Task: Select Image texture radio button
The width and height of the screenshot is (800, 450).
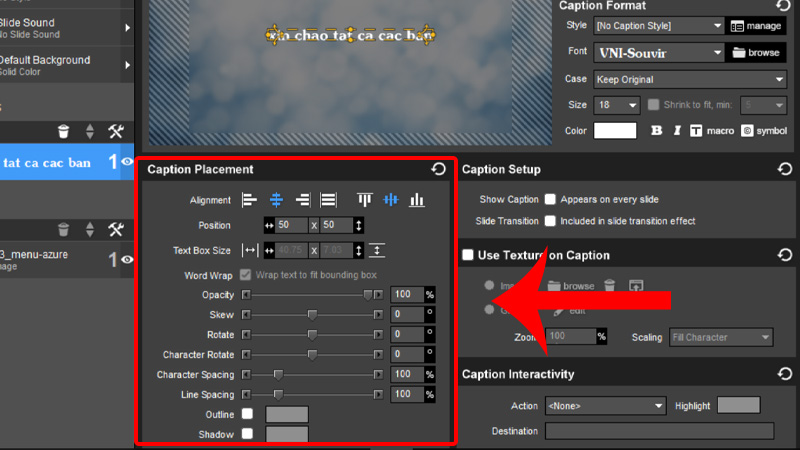Action: click(489, 285)
